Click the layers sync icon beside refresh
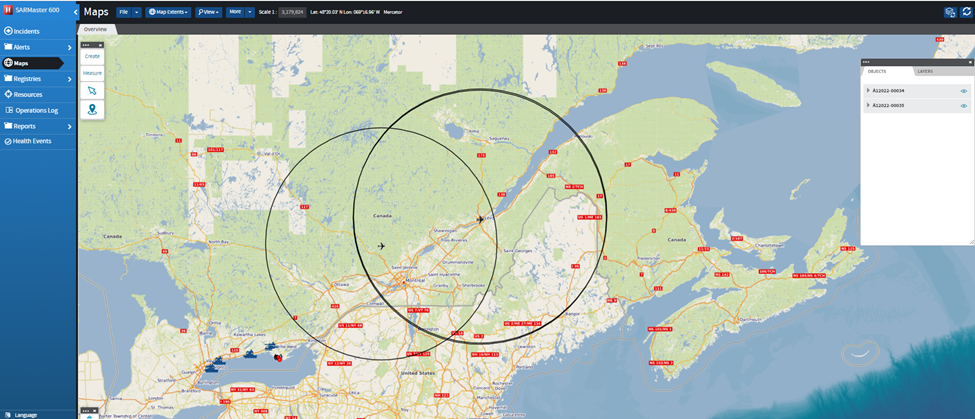Screen dimensions: 975x419 949,12
